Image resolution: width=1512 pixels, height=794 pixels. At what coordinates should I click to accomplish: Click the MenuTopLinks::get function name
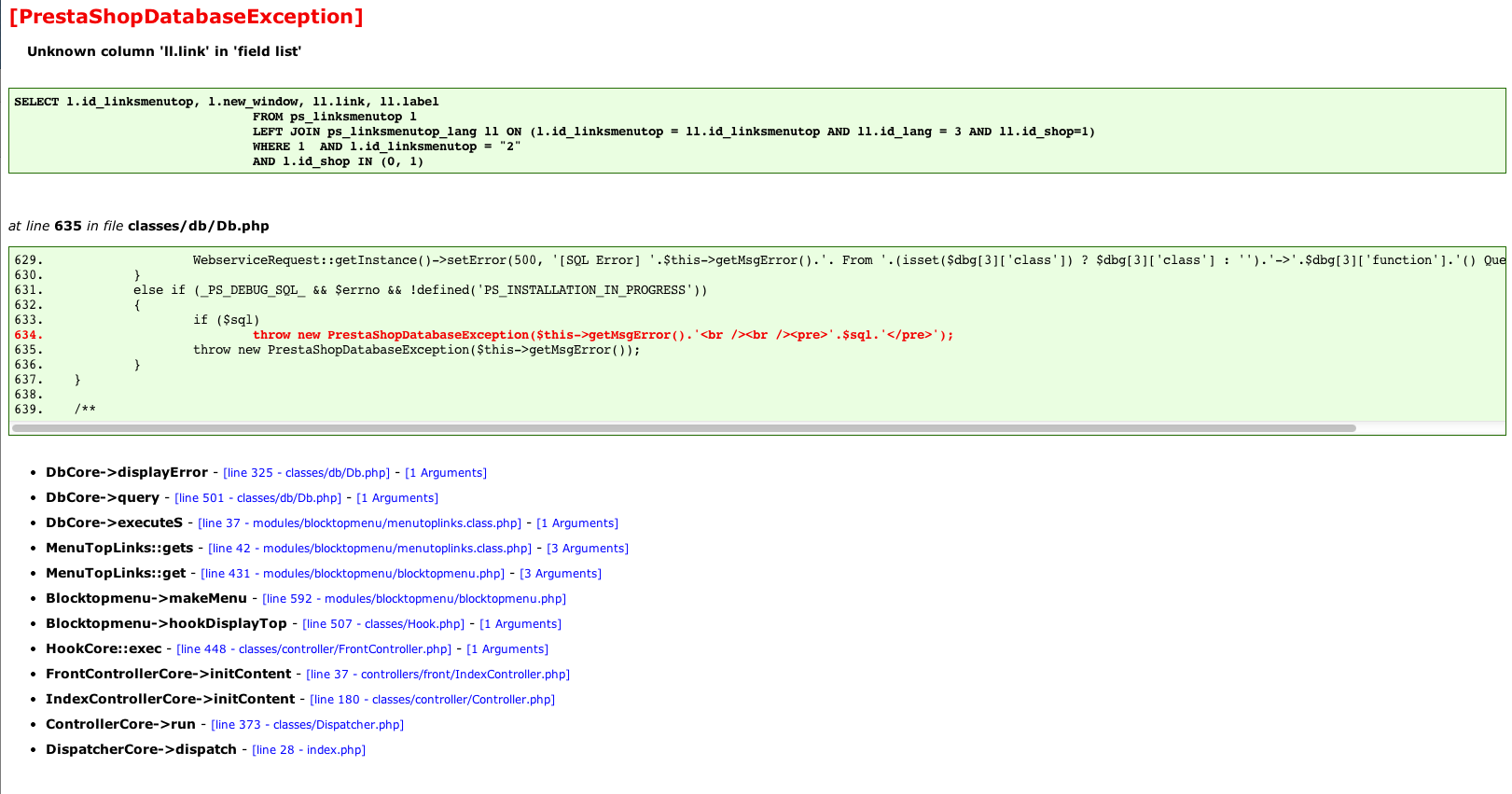pyautogui.click(x=116, y=574)
